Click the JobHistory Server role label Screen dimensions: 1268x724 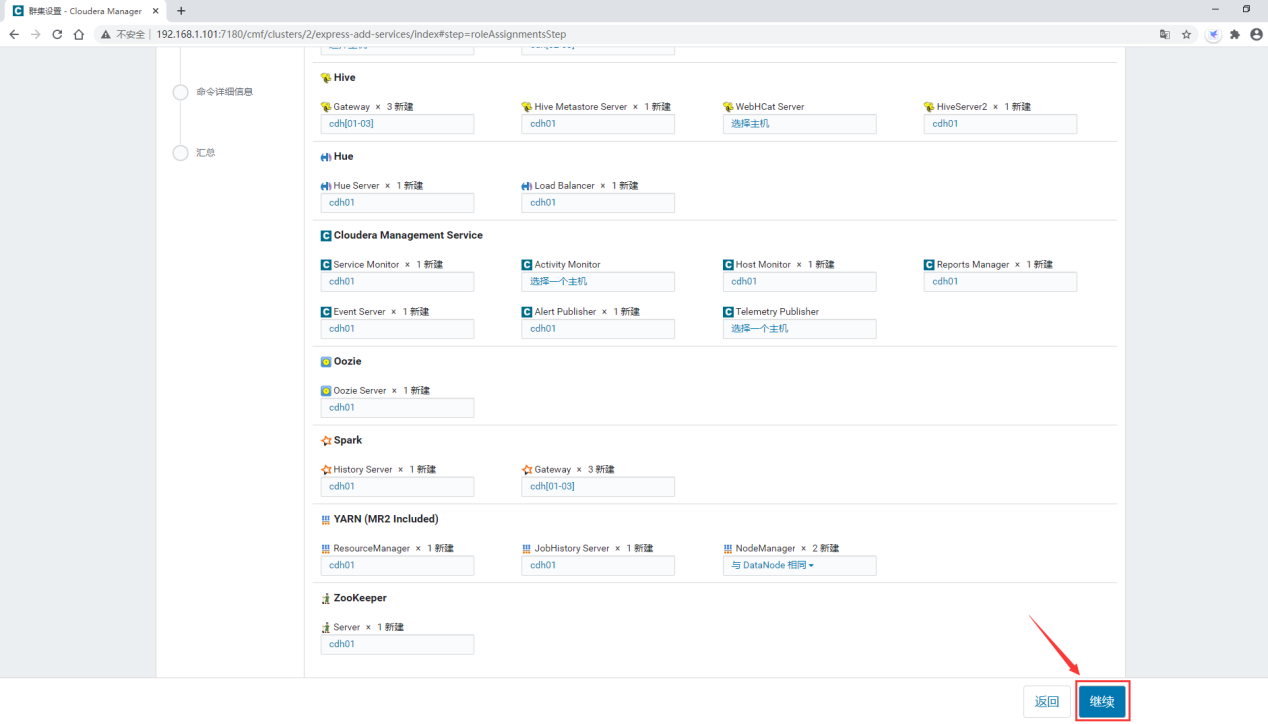click(572, 549)
